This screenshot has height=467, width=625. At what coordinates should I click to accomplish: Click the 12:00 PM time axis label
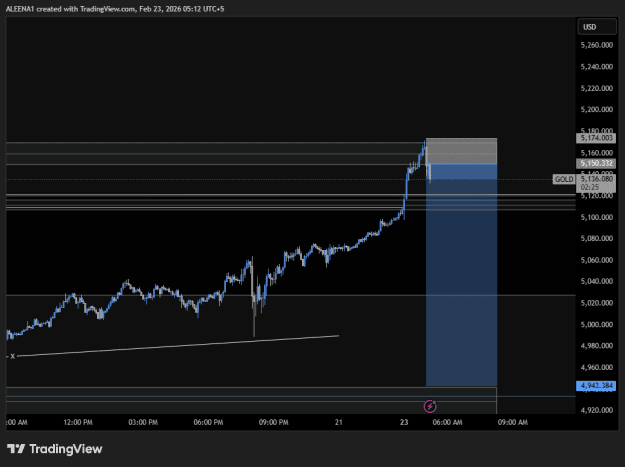coord(78,422)
